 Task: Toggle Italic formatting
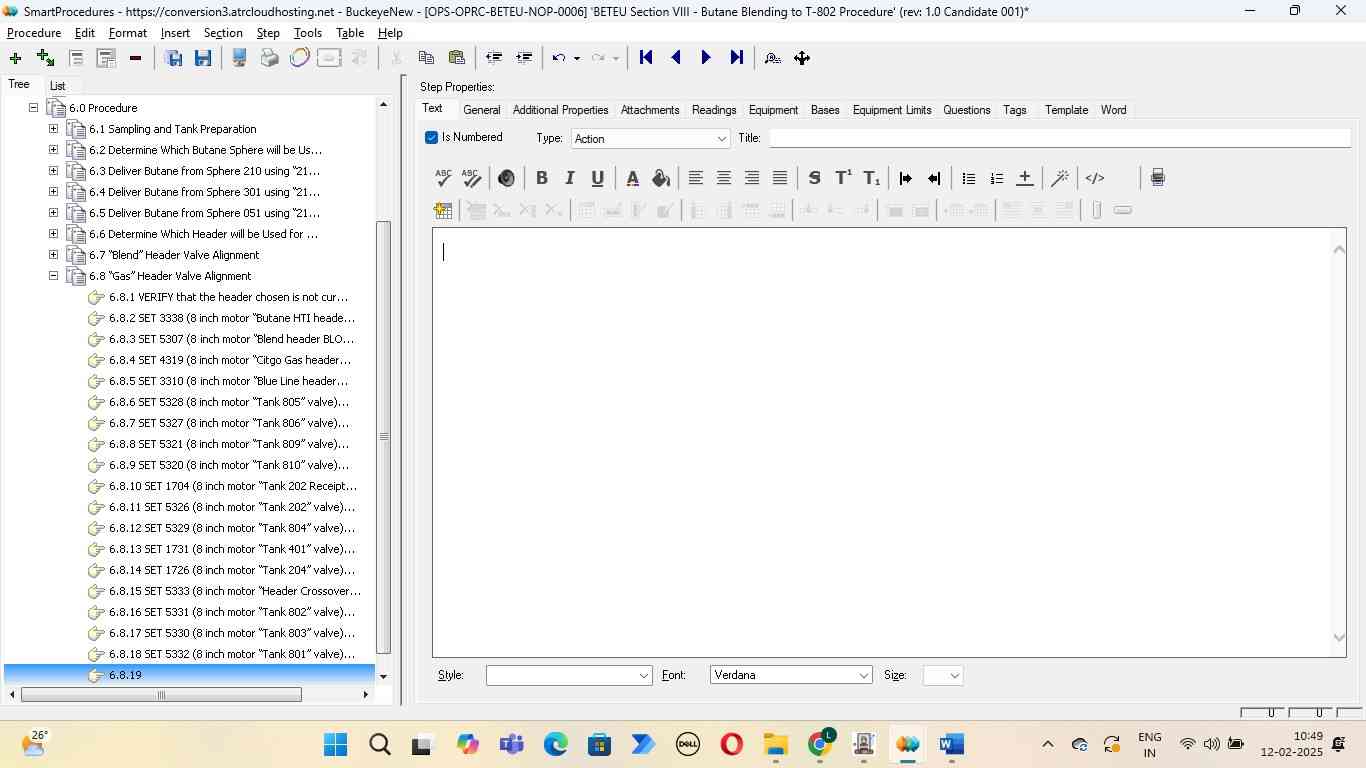569,178
